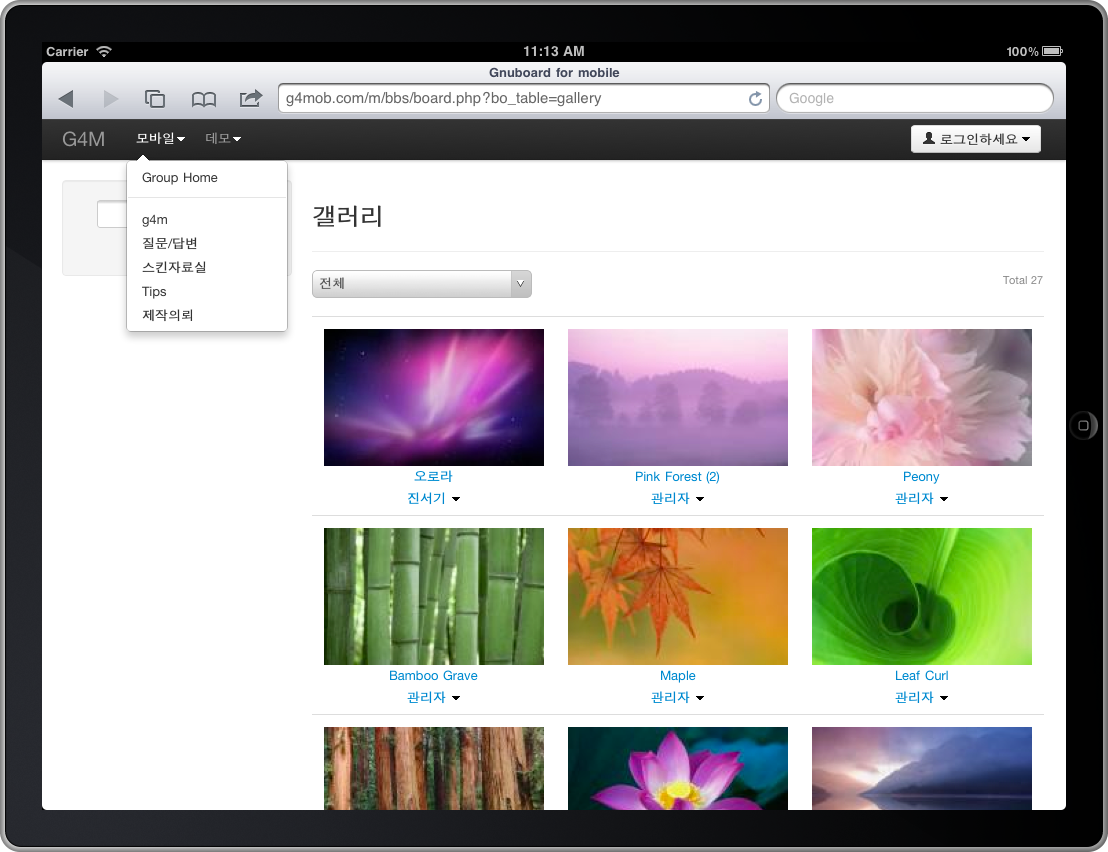This screenshot has width=1108, height=852.
Task: Open the 로그인하세요 login dropdown
Action: [975, 139]
